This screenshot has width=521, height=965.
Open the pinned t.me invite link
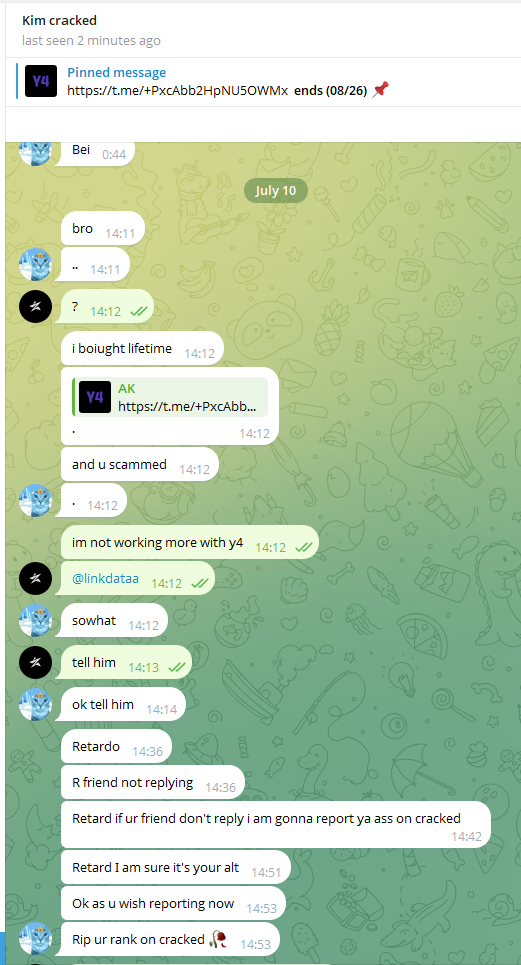(x=177, y=90)
